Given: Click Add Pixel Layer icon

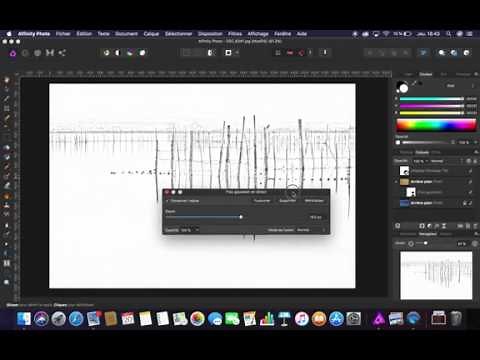Looking at the screenshot, I should [468, 226].
